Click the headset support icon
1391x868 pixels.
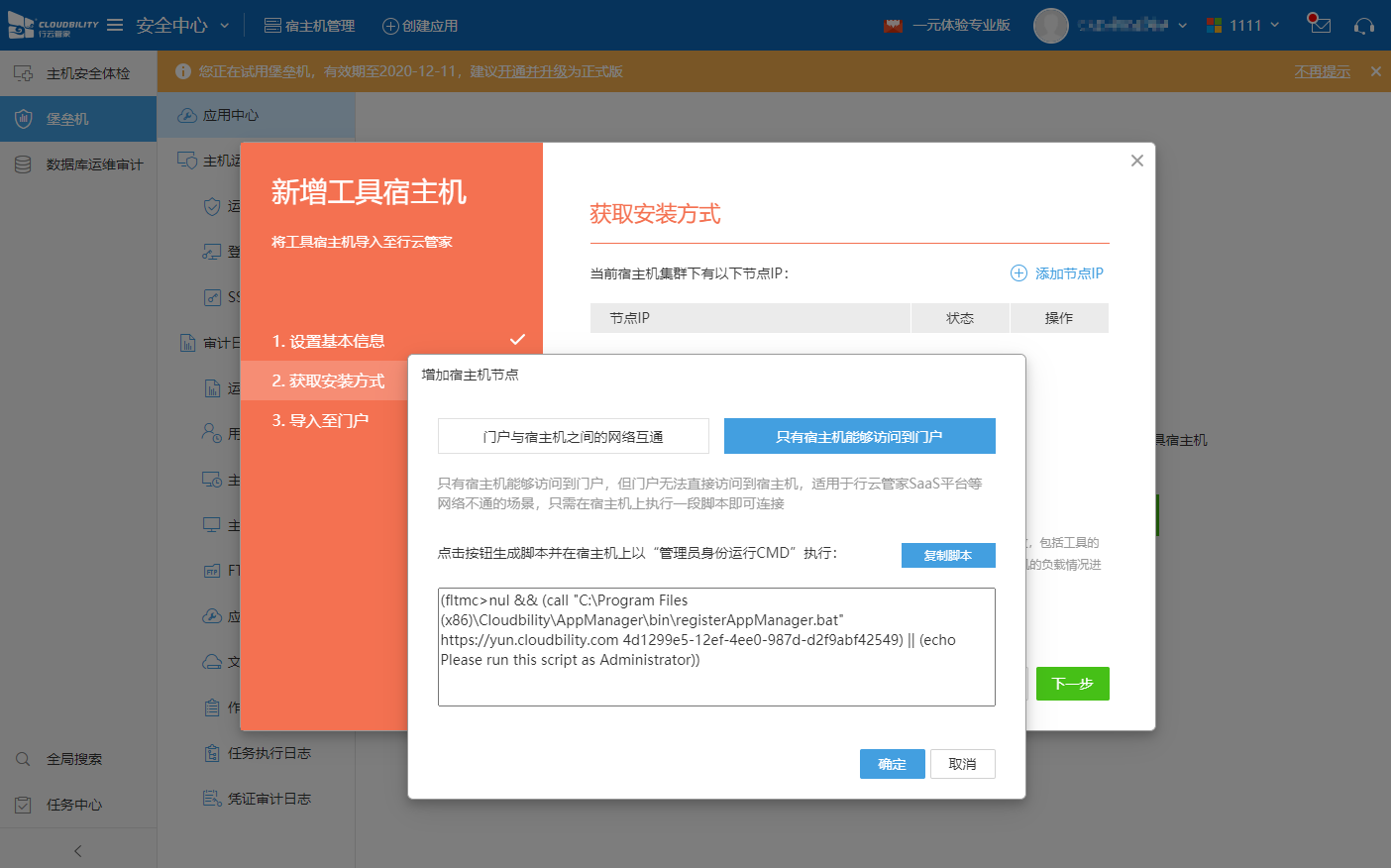(x=1364, y=26)
